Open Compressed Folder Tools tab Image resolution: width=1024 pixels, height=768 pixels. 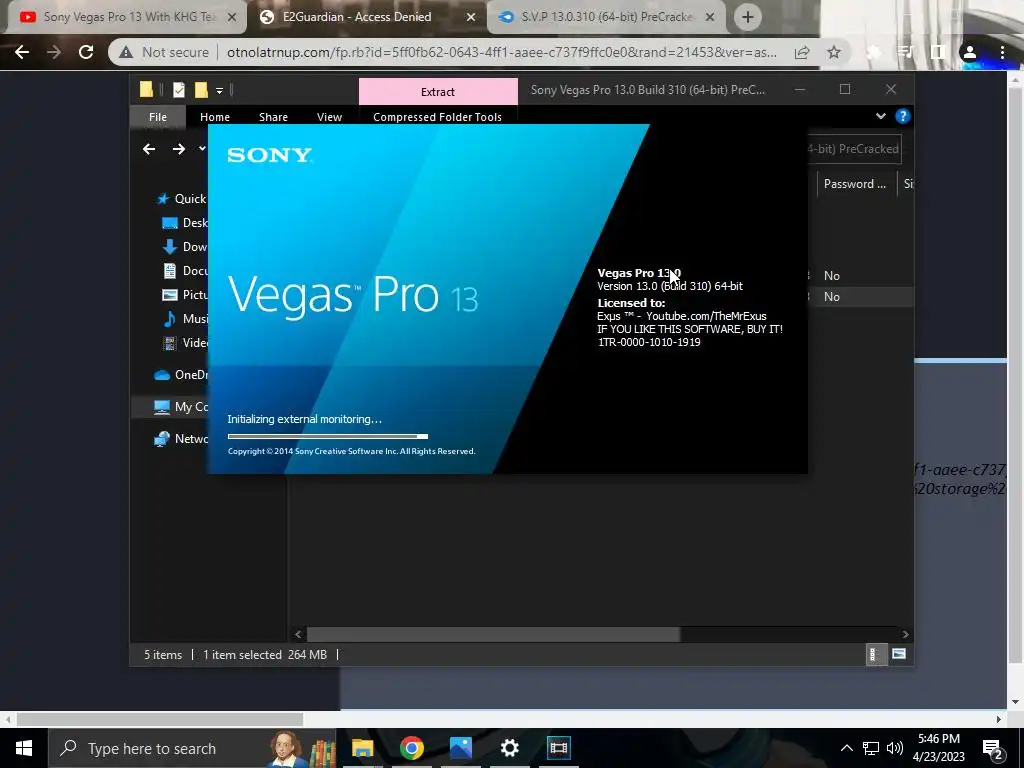(x=438, y=117)
